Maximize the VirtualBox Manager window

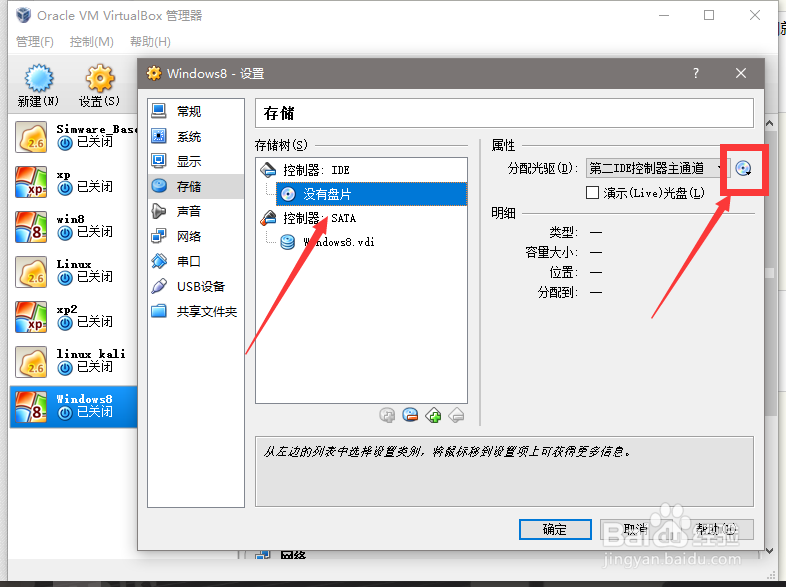coord(709,16)
